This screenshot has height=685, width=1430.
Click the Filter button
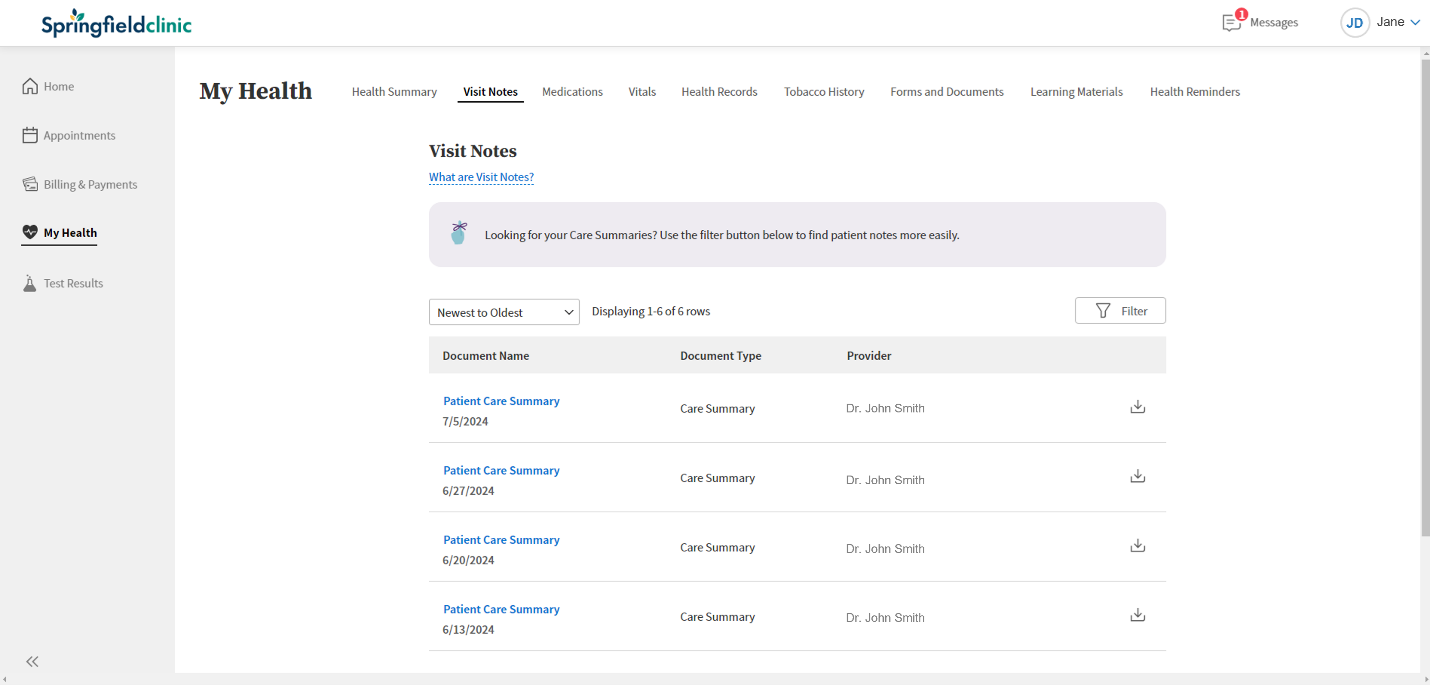[x=1120, y=311]
